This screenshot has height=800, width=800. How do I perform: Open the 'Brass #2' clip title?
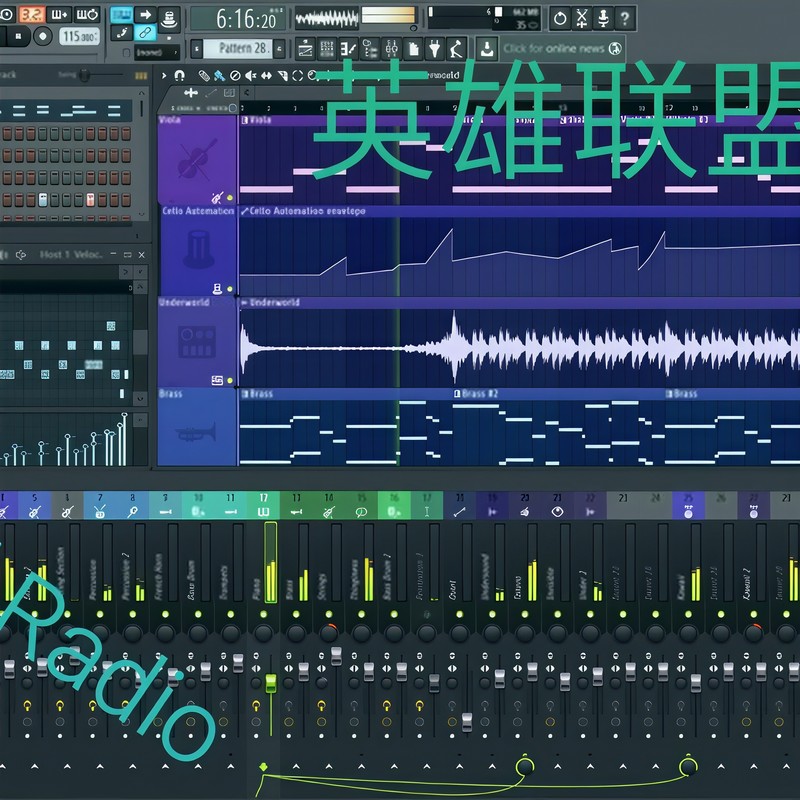[480, 393]
